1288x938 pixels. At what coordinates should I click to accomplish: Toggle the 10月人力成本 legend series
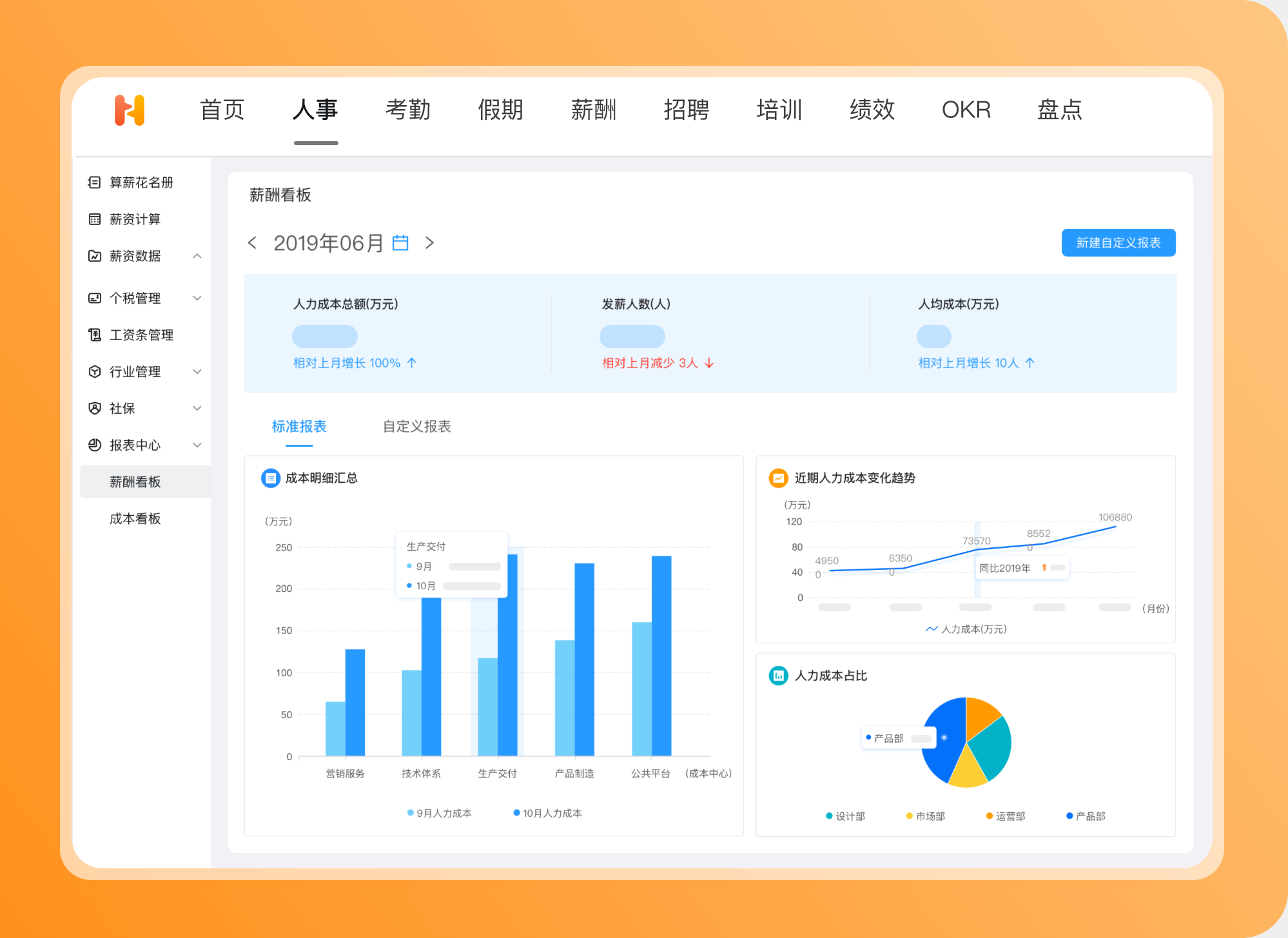point(548,813)
